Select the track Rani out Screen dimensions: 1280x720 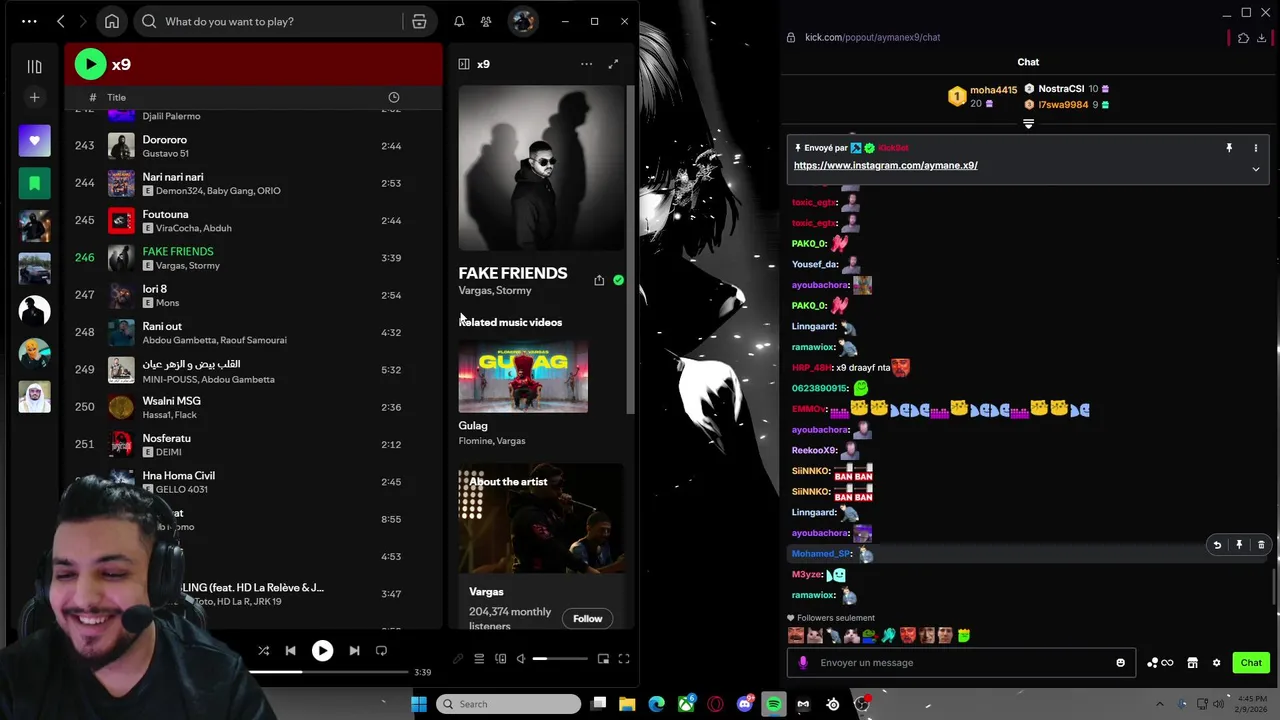click(x=255, y=332)
